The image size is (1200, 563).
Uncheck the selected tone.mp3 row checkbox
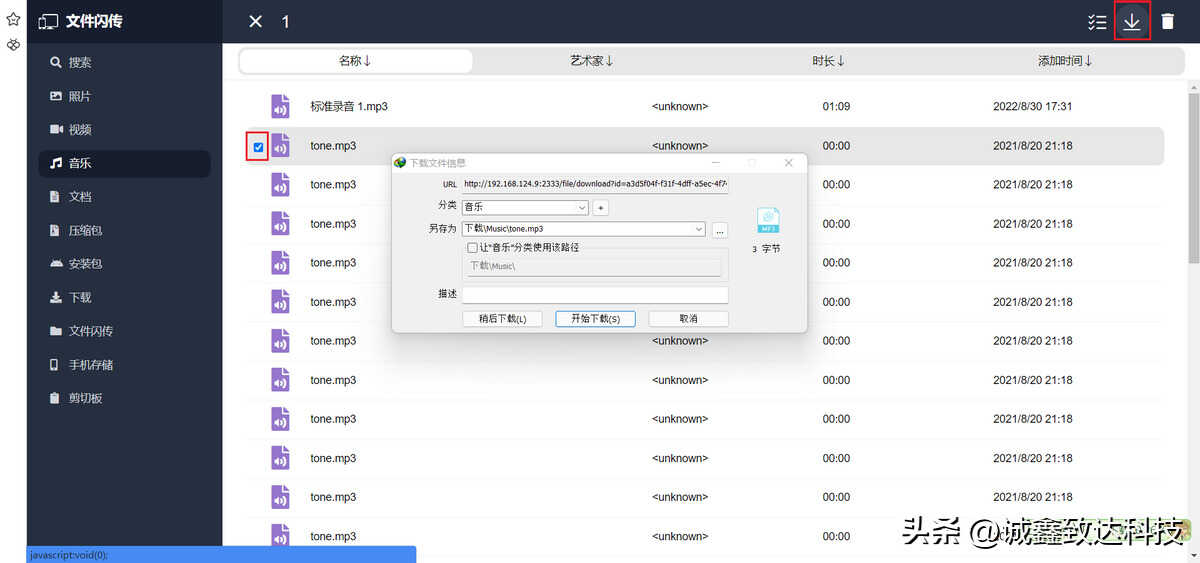tap(258, 147)
